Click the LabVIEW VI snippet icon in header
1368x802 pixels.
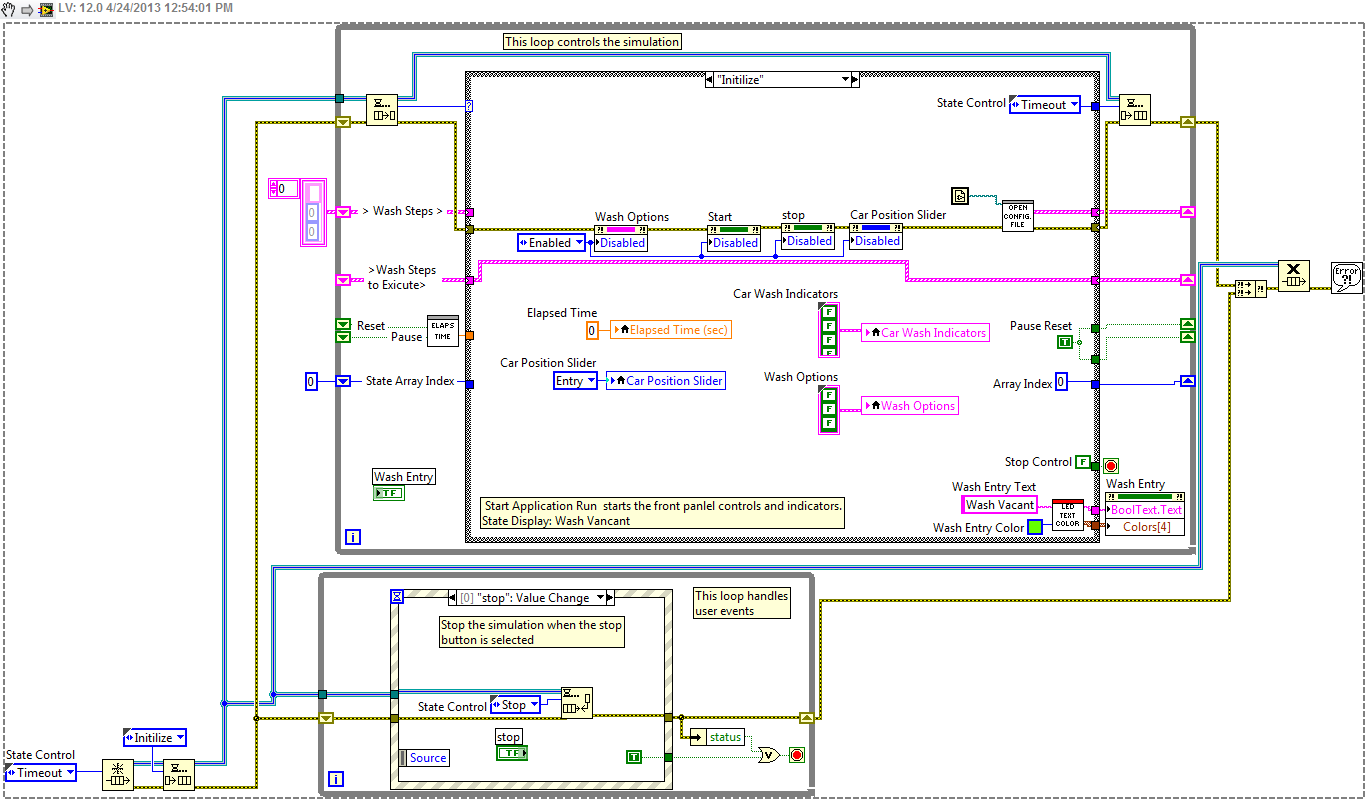click(x=45, y=8)
